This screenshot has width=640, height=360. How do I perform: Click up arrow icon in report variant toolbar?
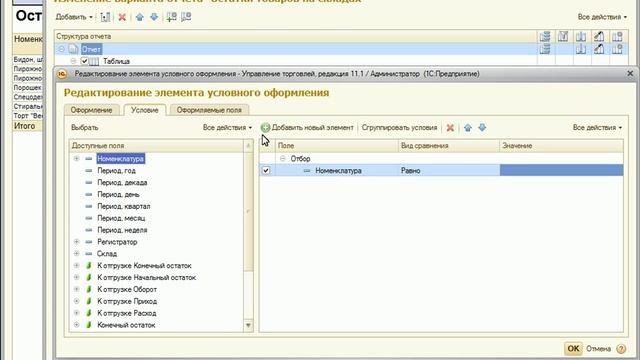[140, 17]
